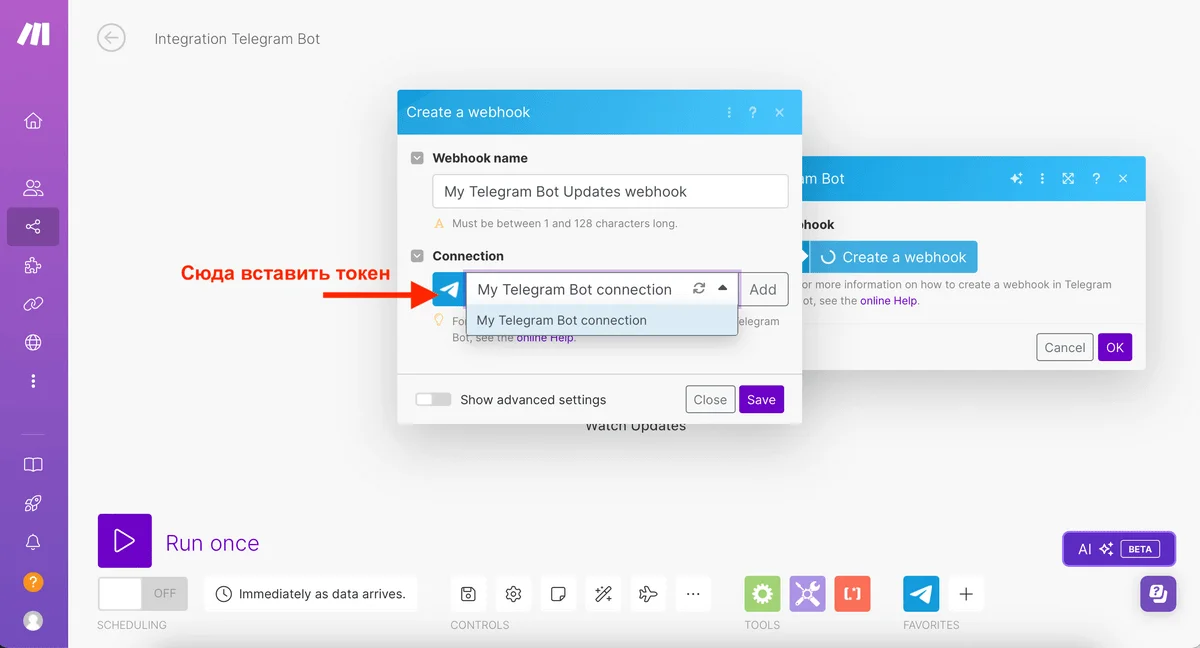Screen dimensions: 1200x648
Task: Toggle the scheduling OFF switch
Action: (142, 594)
